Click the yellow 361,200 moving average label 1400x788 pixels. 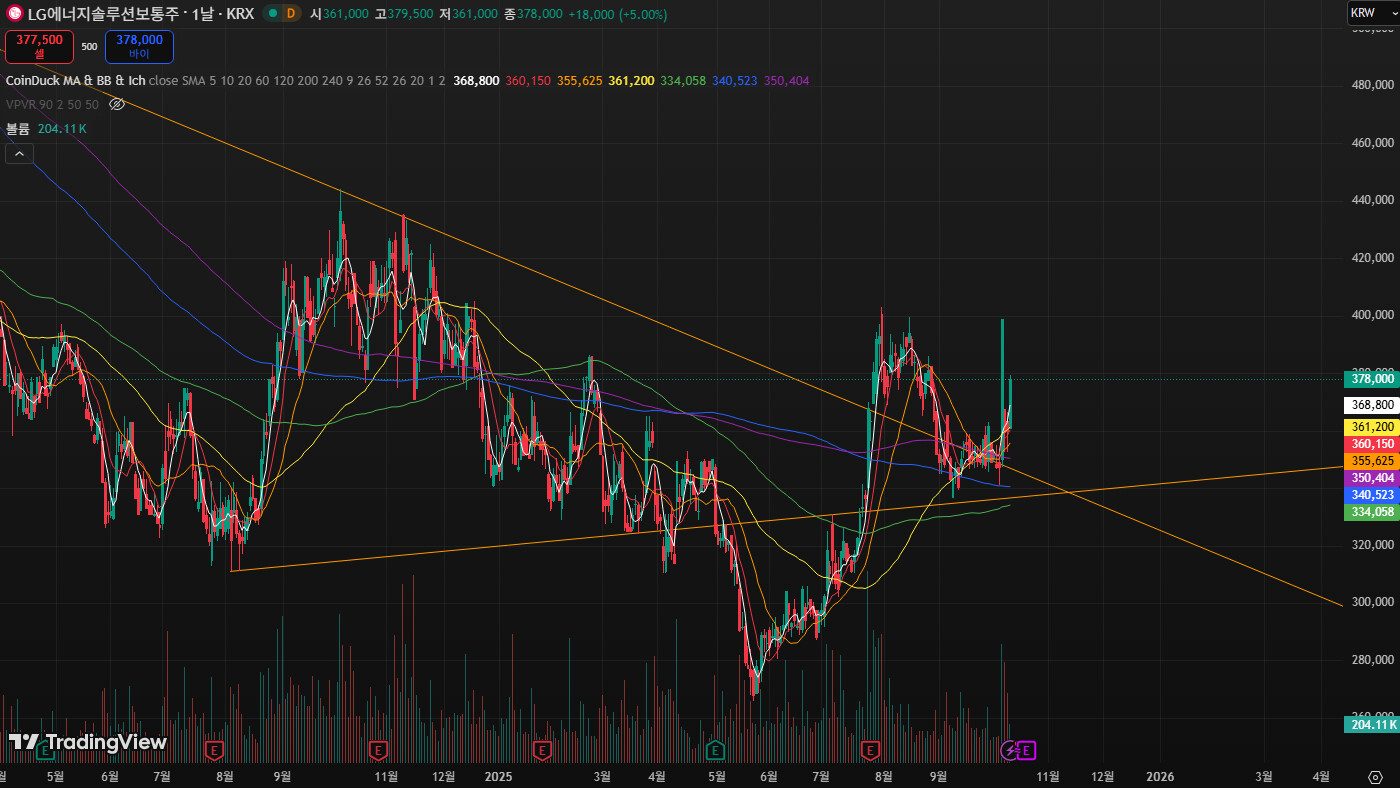[1371, 427]
